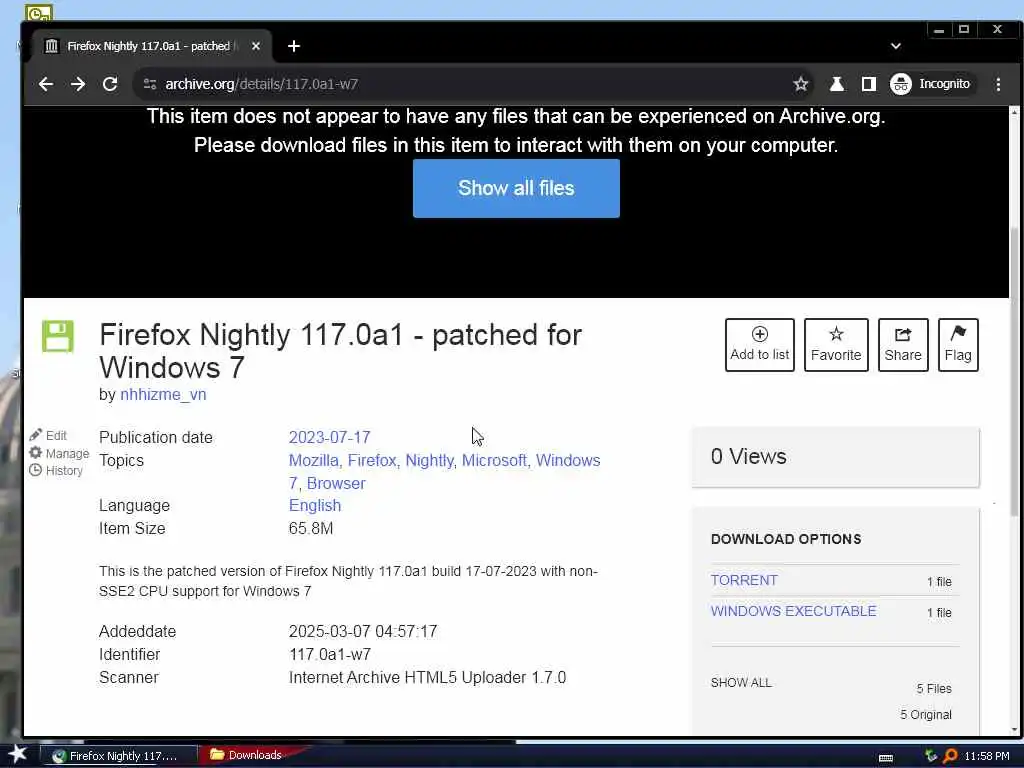Open the Firefox topic link
This screenshot has height=768, width=1024.
372,460
